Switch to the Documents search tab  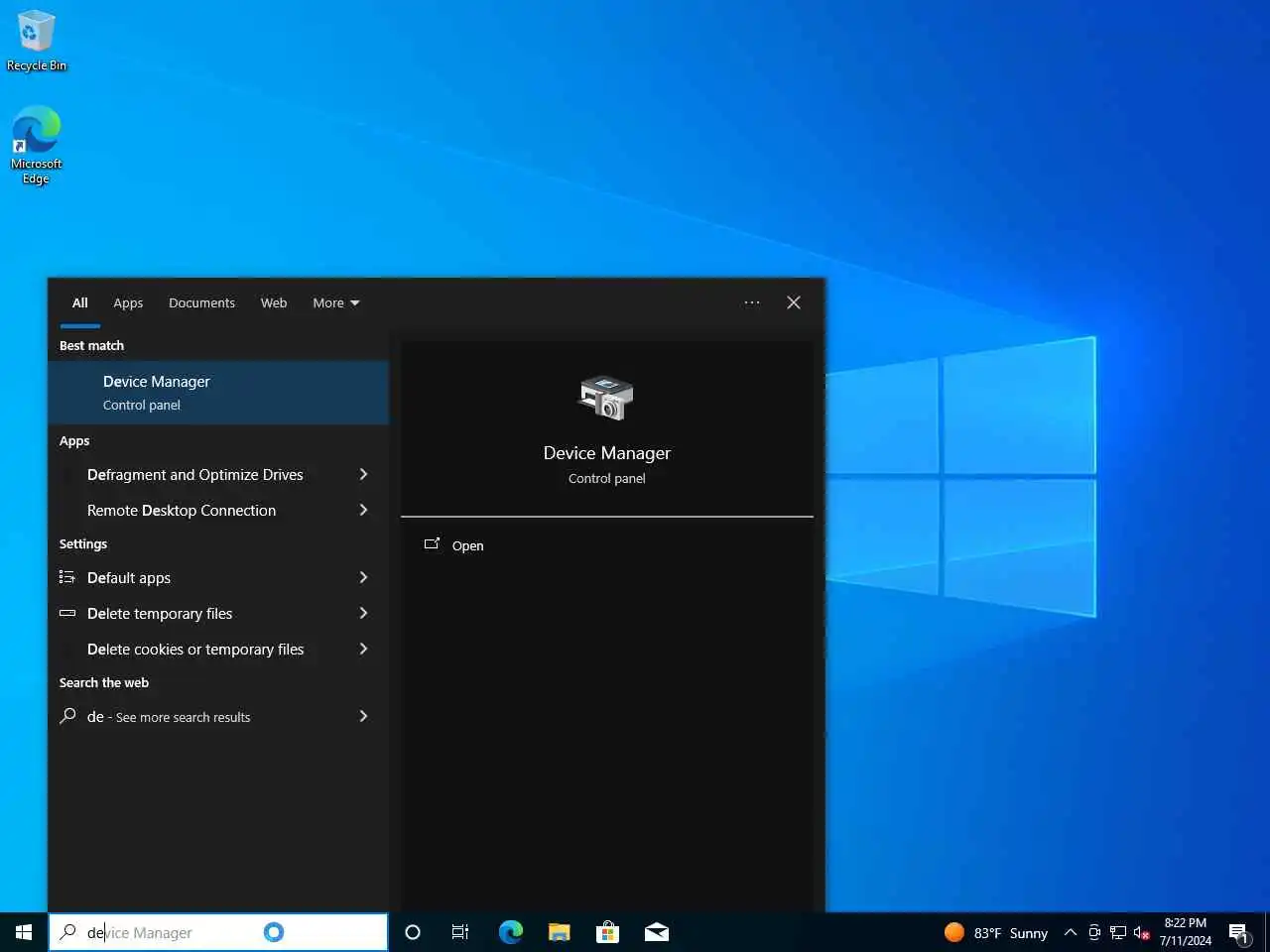[x=201, y=302]
